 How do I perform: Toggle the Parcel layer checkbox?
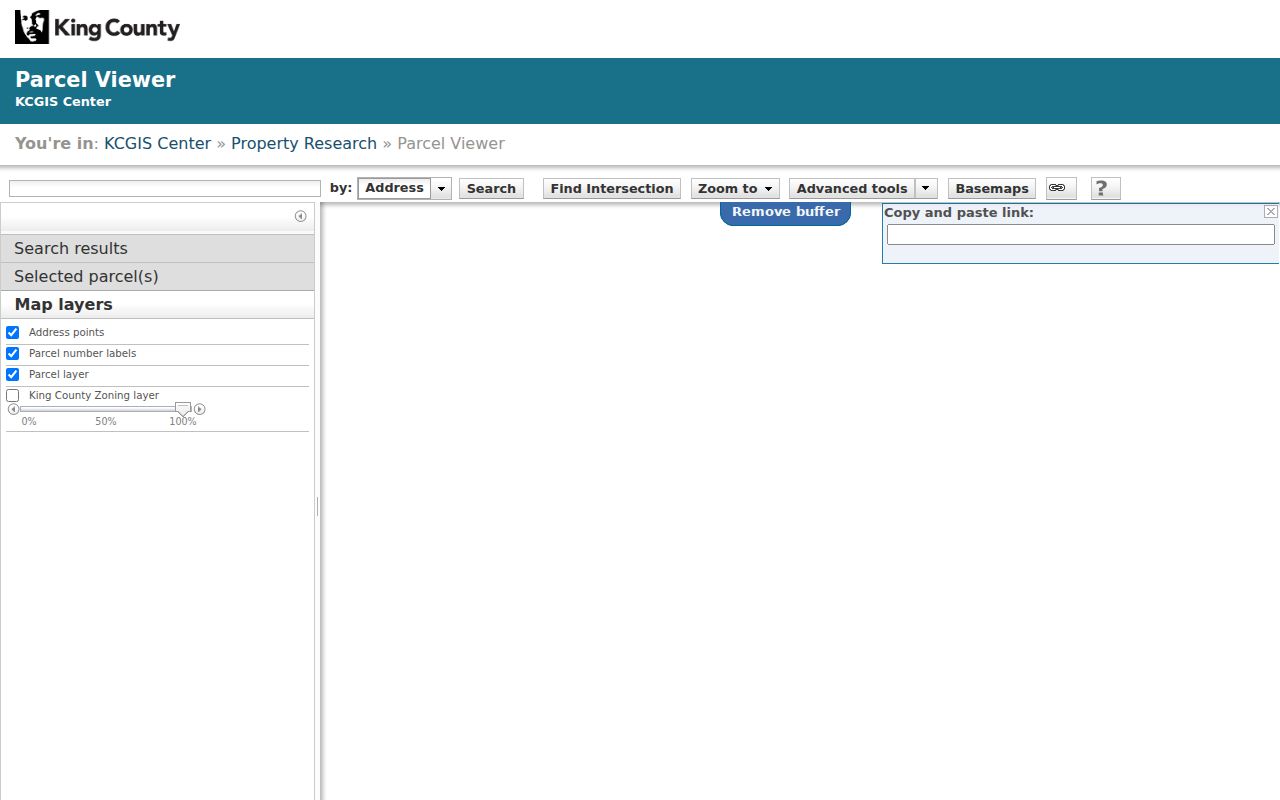13,374
